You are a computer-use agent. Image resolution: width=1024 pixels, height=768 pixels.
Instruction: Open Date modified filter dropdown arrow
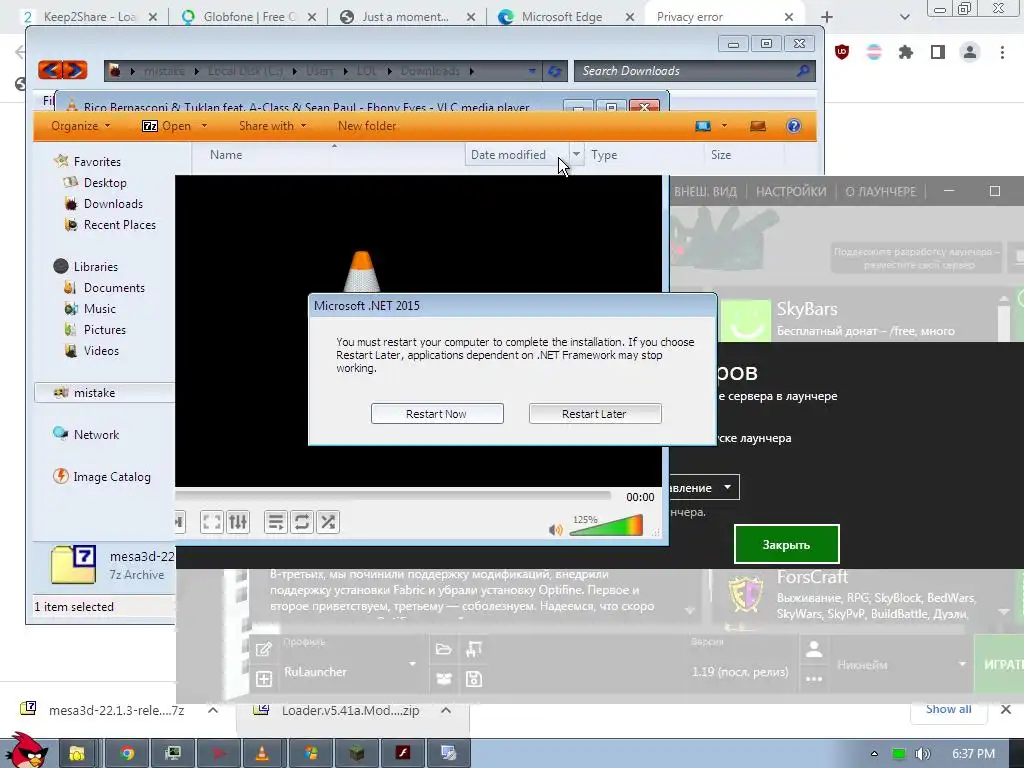tap(576, 155)
